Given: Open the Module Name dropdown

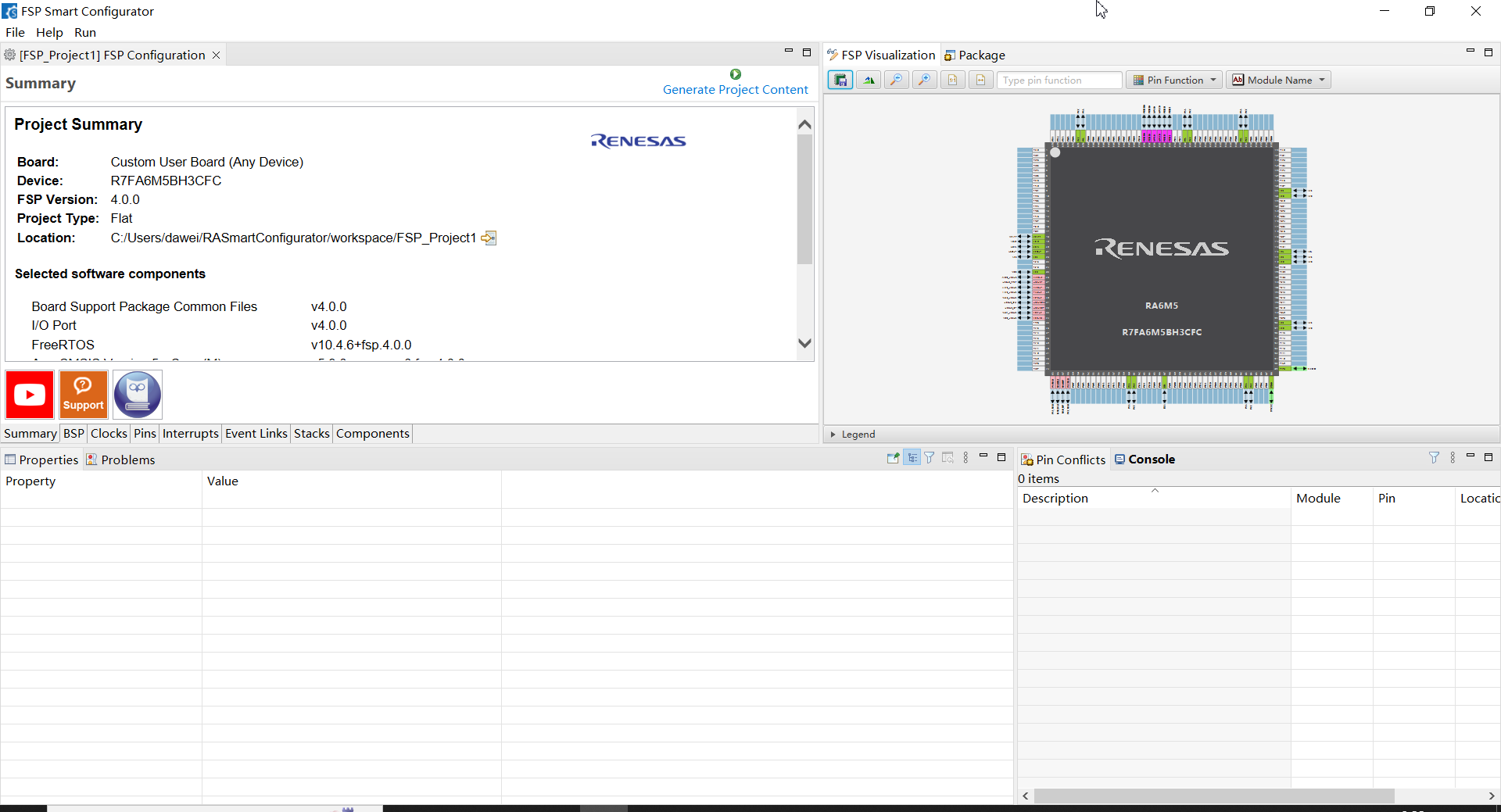Looking at the screenshot, I should pos(1279,80).
